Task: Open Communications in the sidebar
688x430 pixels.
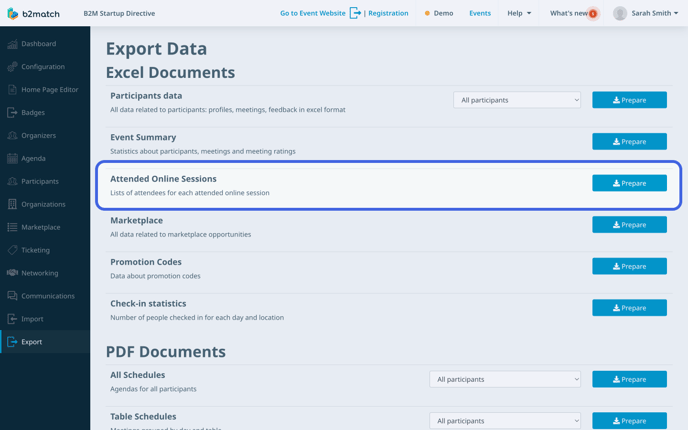Action: click(45, 296)
